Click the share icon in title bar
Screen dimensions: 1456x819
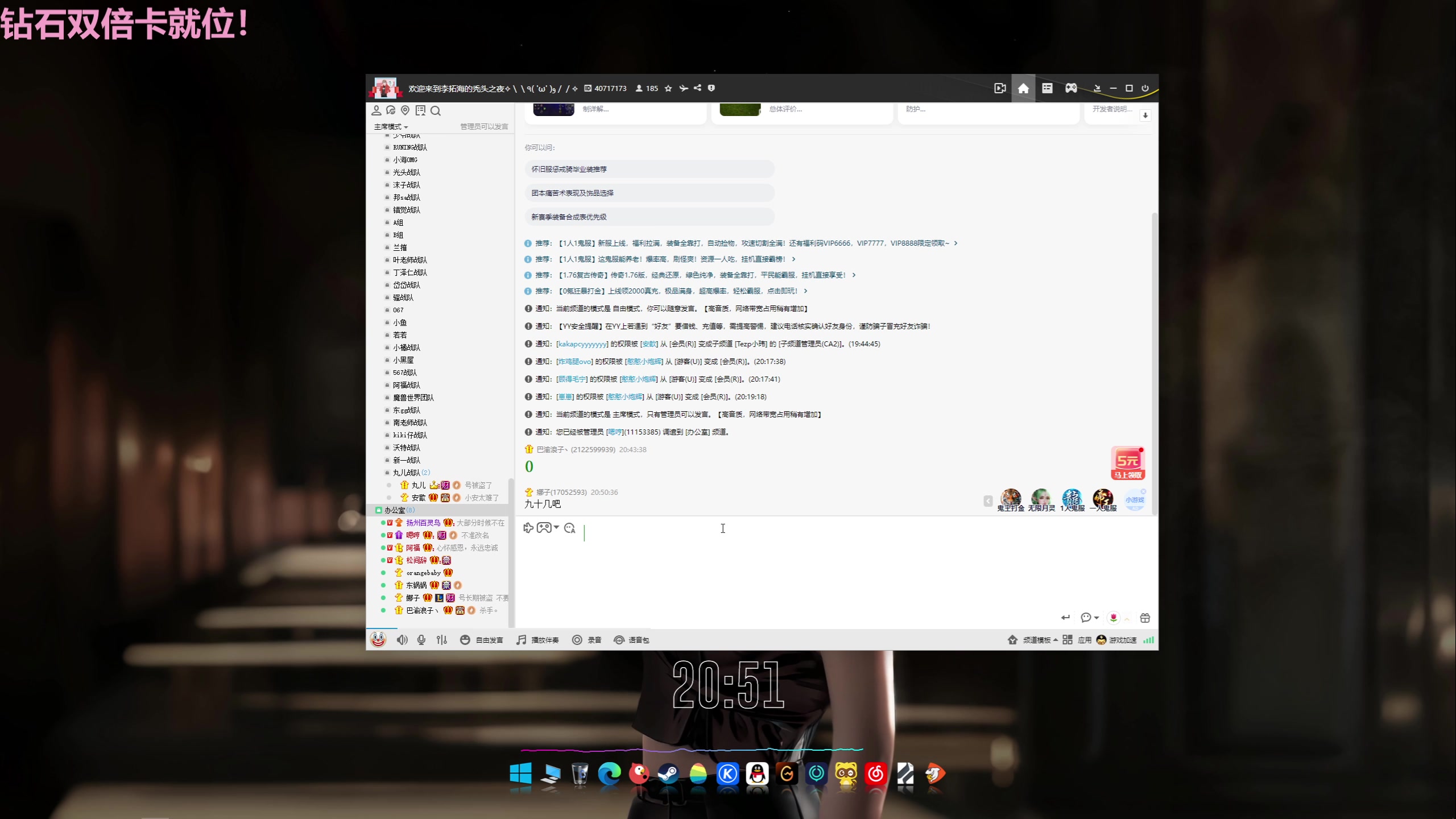click(697, 88)
